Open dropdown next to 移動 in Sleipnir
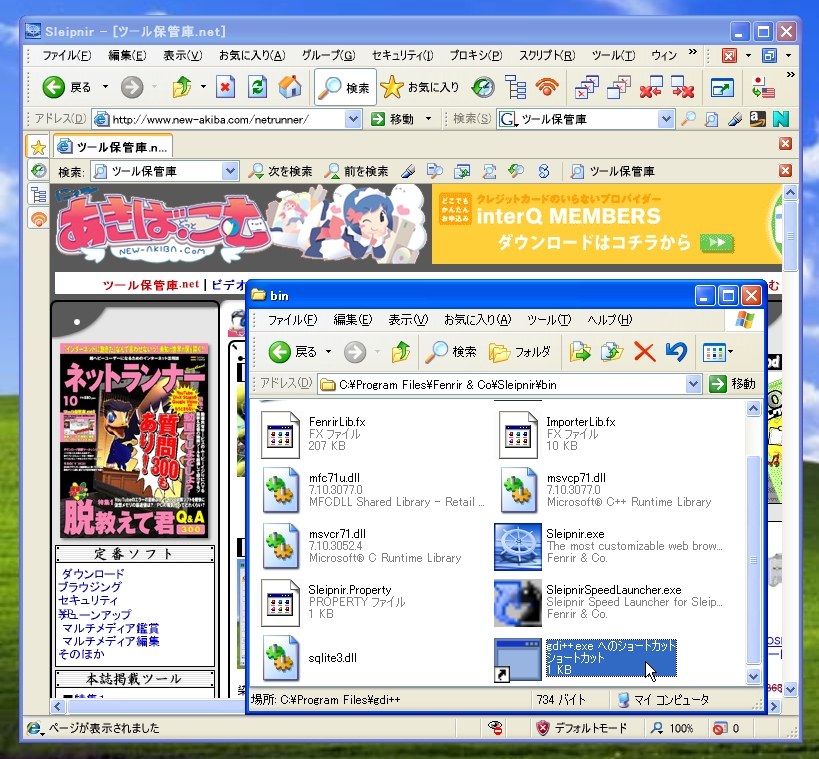The width and height of the screenshot is (819, 759). point(428,119)
